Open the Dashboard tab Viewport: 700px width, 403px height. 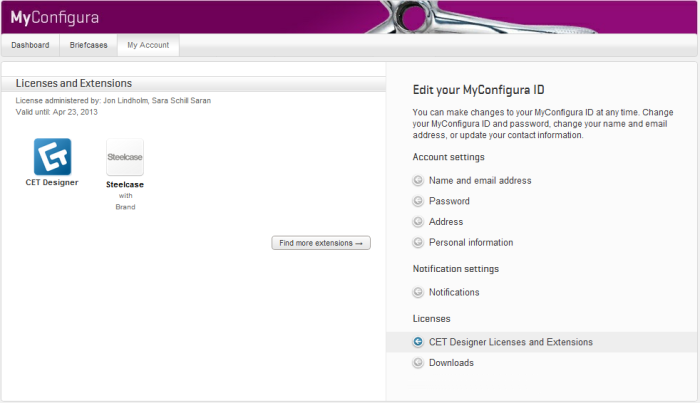30,45
